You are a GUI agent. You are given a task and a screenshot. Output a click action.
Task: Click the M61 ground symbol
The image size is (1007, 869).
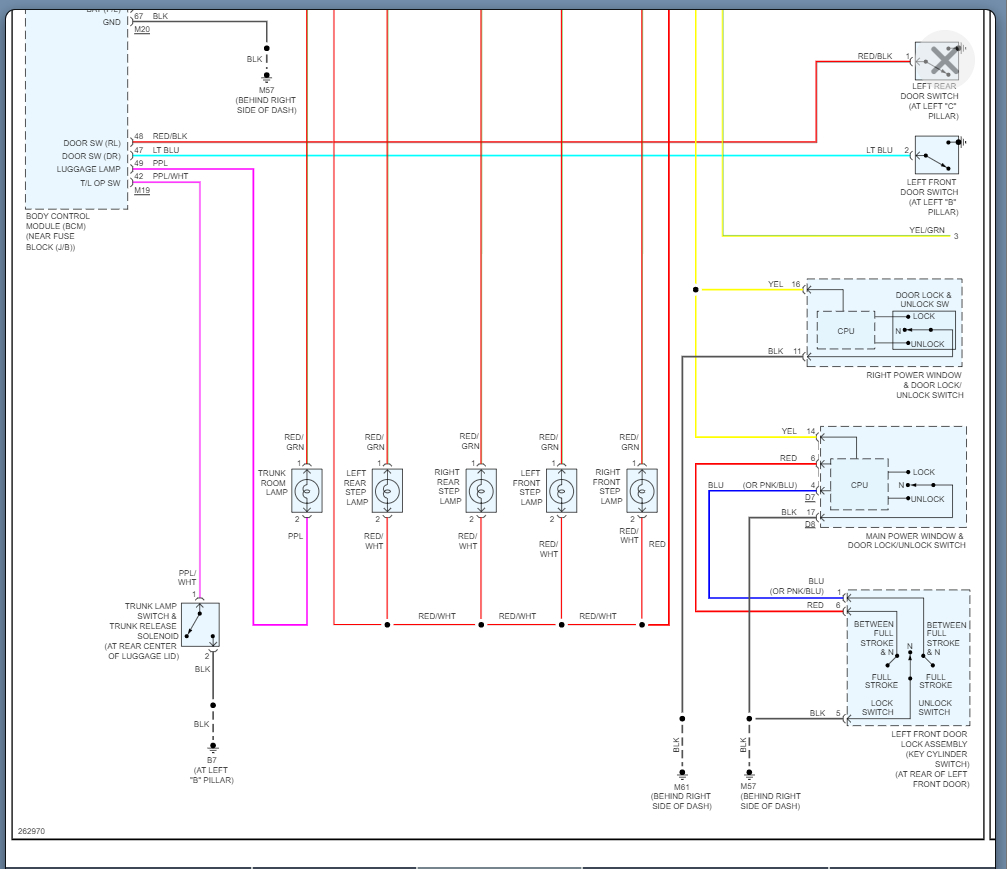(x=682, y=775)
